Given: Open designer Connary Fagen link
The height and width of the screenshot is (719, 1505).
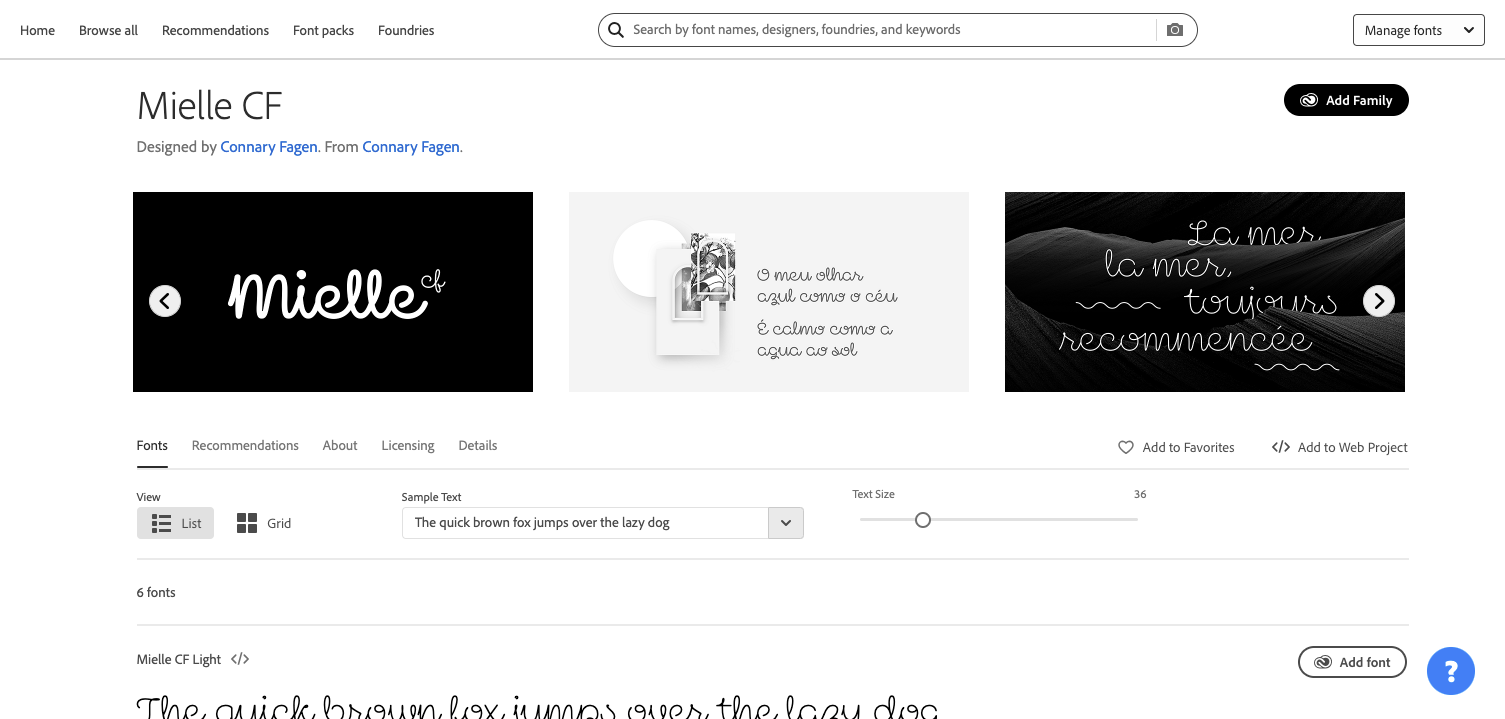Looking at the screenshot, I should [x=269, y=147].
